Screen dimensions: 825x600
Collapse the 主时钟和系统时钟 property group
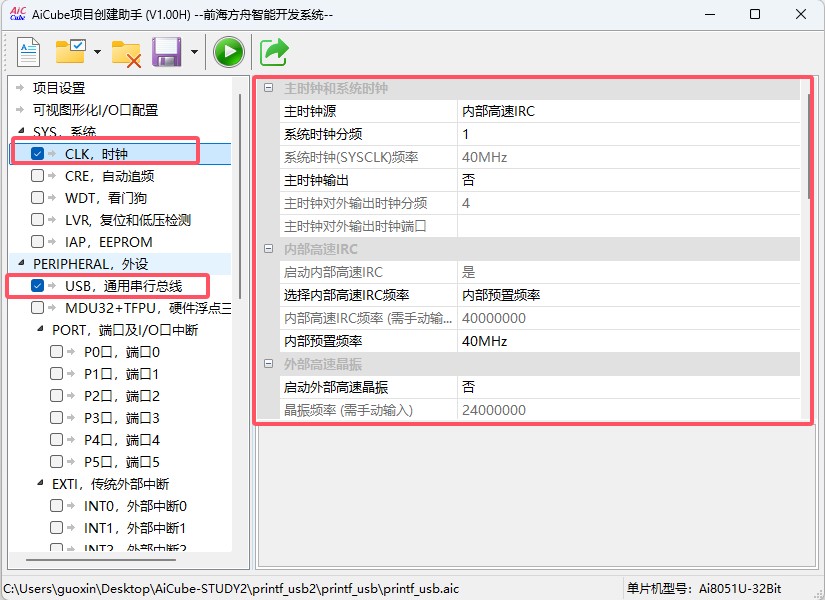point(268,88)
